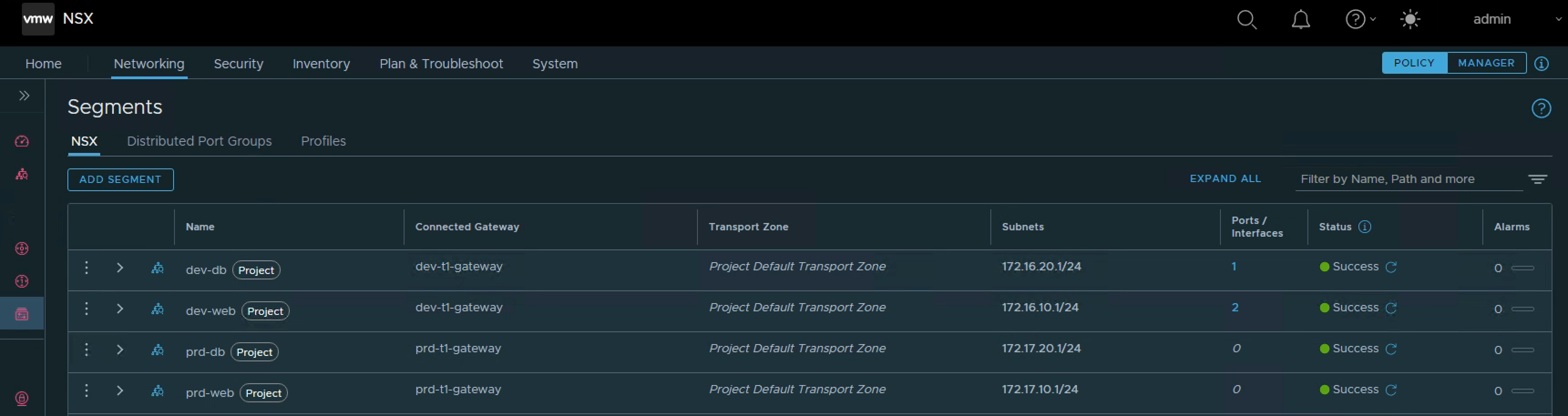Open the three-dot menu for dev-db
The height and width of the screenshot is (416, 1568).
pyautogui.click(x=87, y=268)
